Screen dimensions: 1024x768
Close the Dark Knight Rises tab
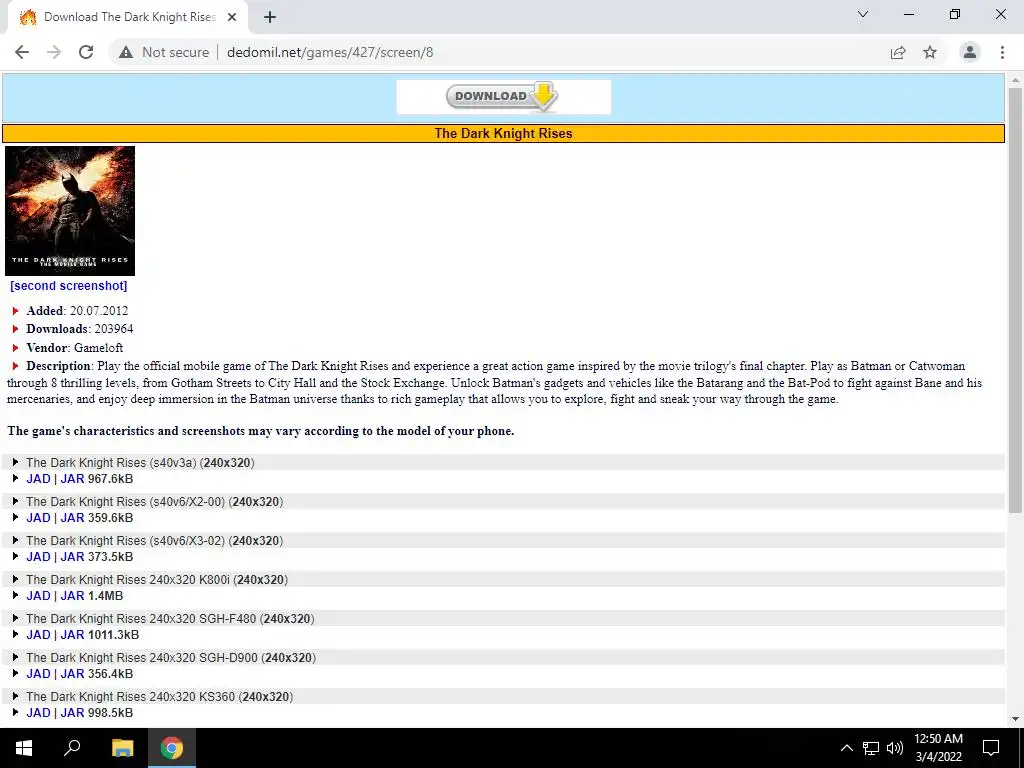[x=232, y=17]
